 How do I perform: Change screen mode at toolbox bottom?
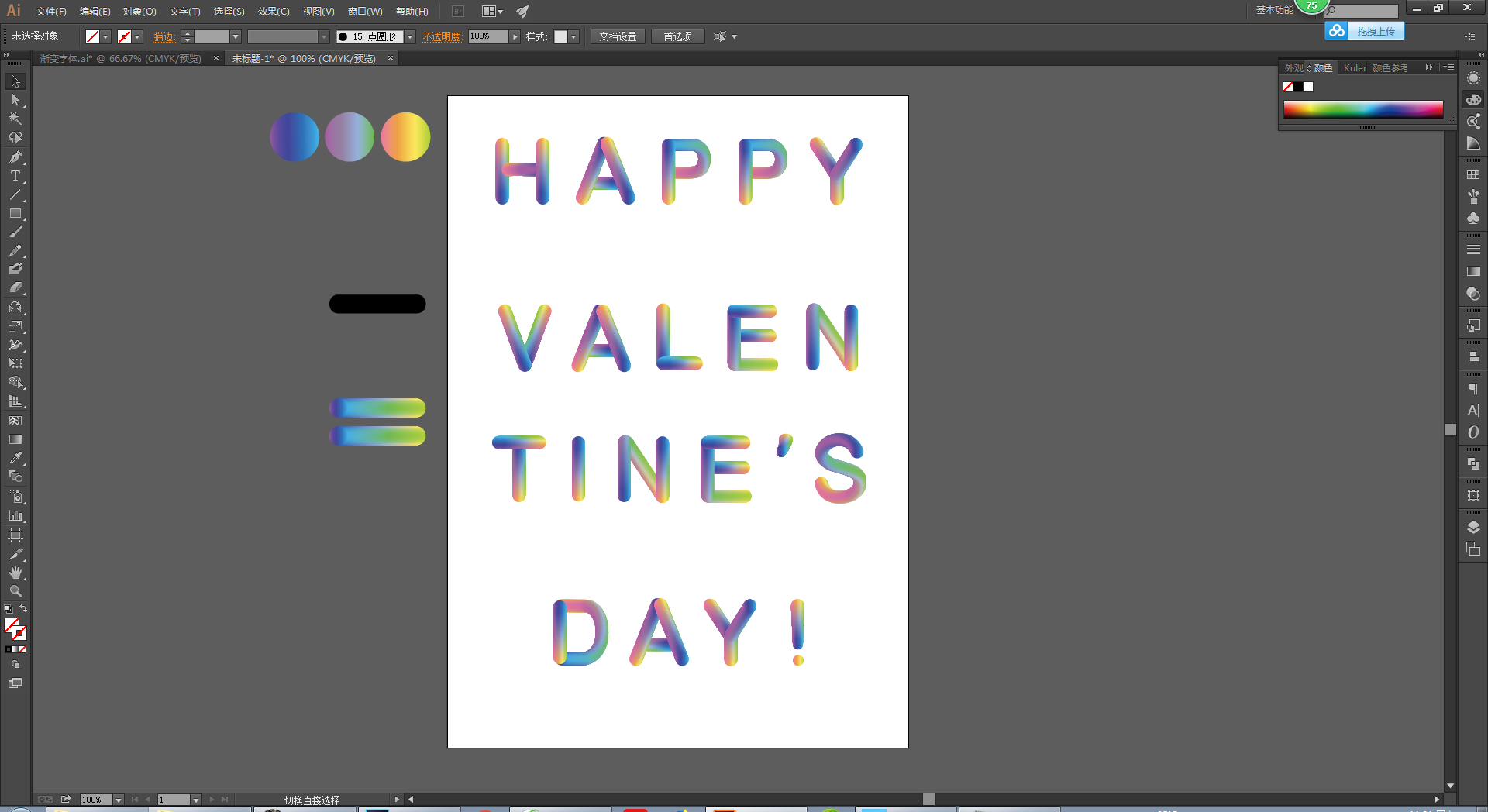pos(15,683)
